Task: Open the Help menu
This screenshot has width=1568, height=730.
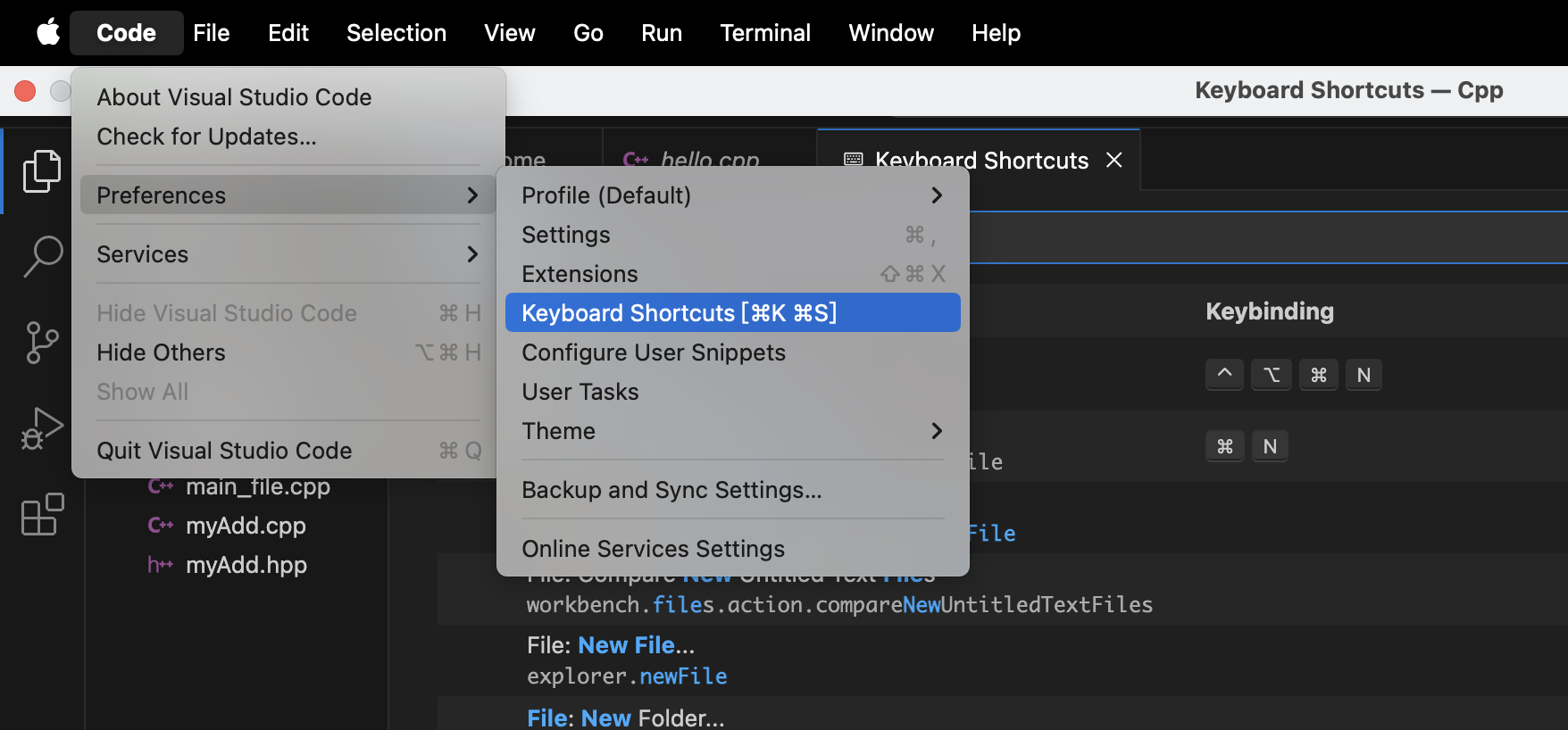Action: (x=996, y=33)
